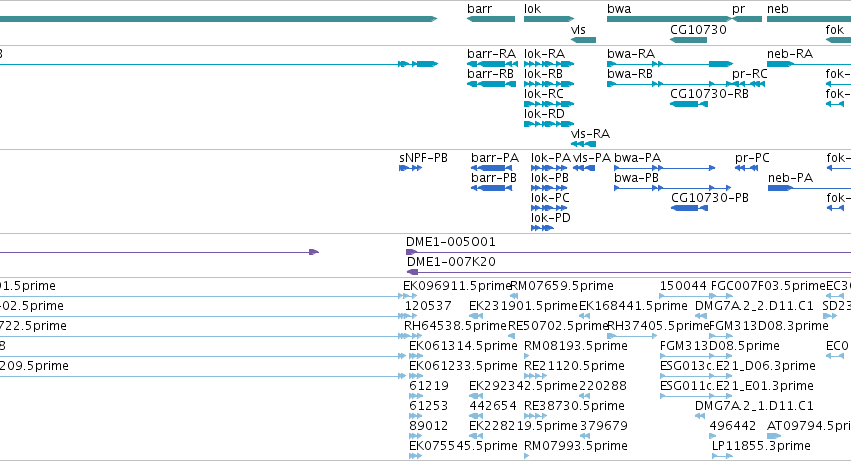This screenshot has width=851, height=461.
Task: Select the CG10730 gene label
Action: 698,30
